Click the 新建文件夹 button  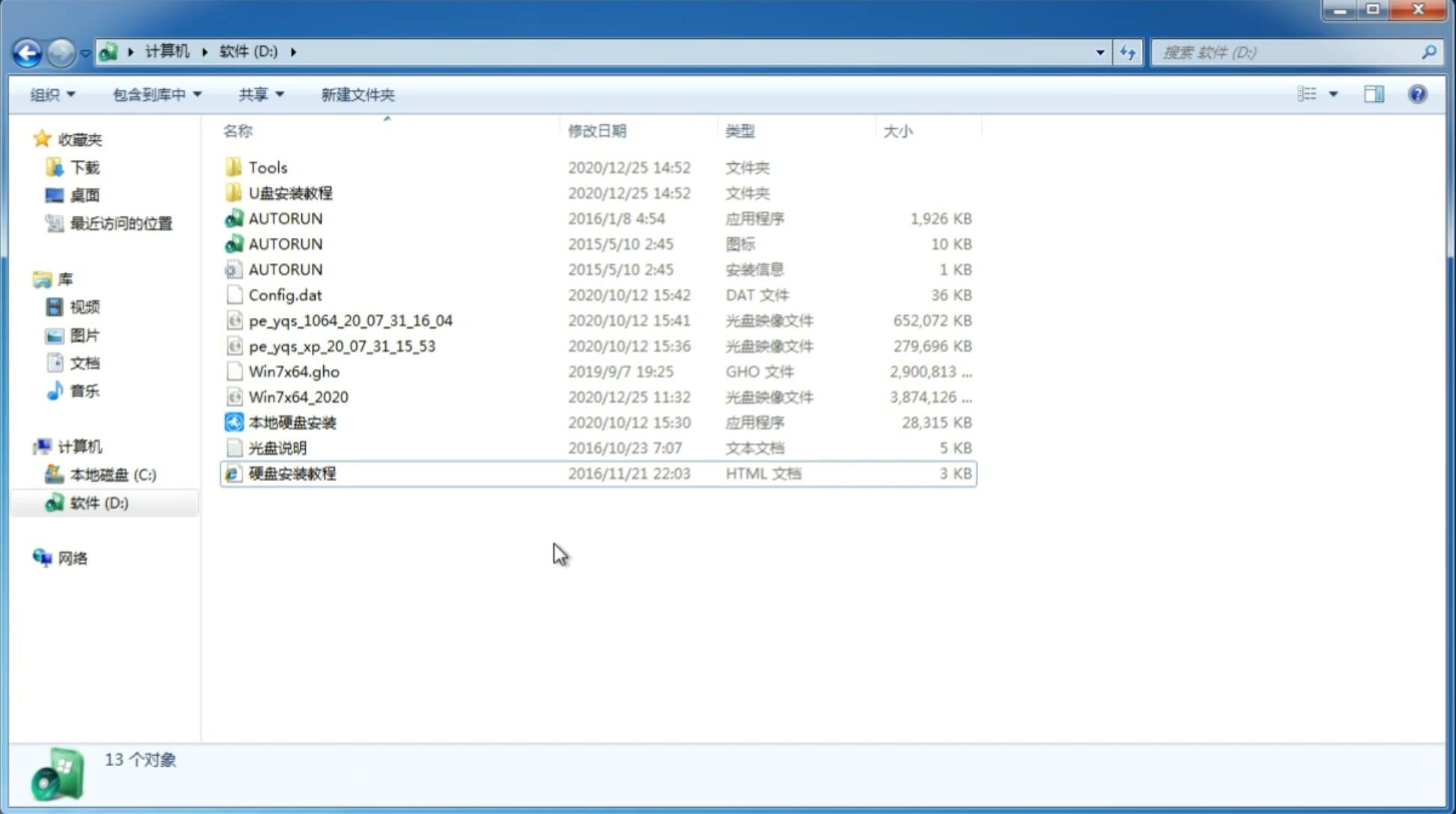(357, 94)
